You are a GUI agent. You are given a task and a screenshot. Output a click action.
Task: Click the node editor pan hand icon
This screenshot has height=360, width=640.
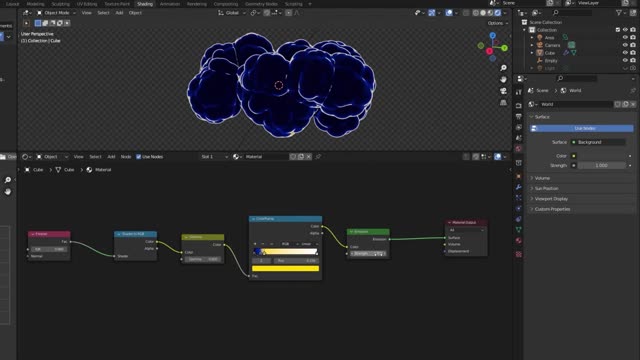[8, 191]
